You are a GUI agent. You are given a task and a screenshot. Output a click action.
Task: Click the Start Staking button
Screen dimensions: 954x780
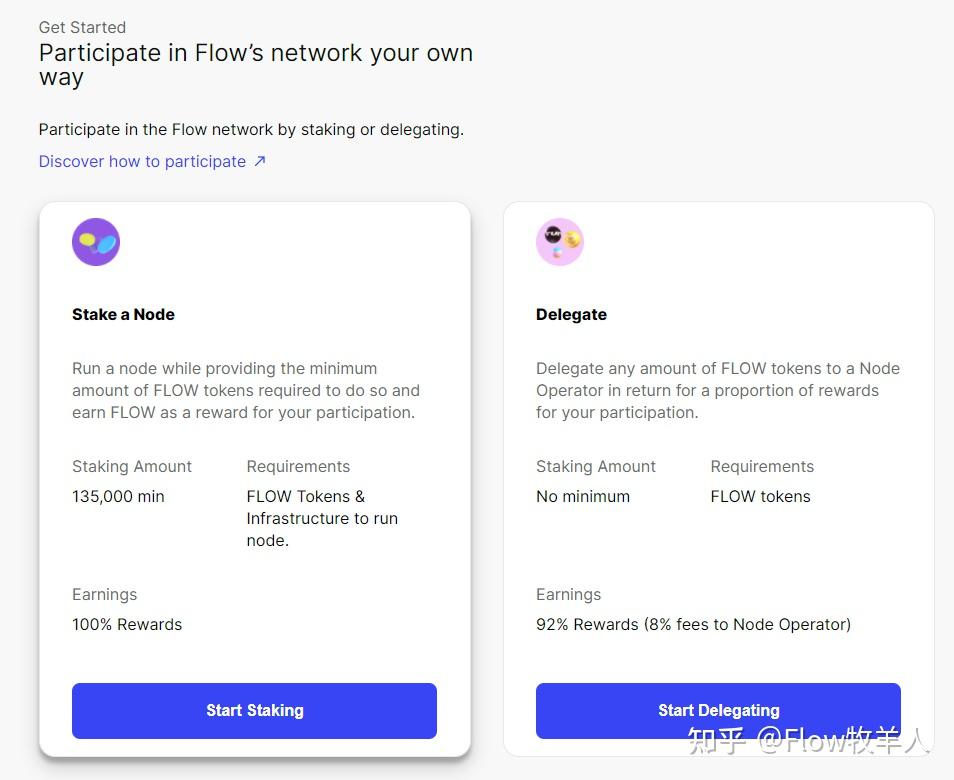pyautogui.click(x=254, y=711)
